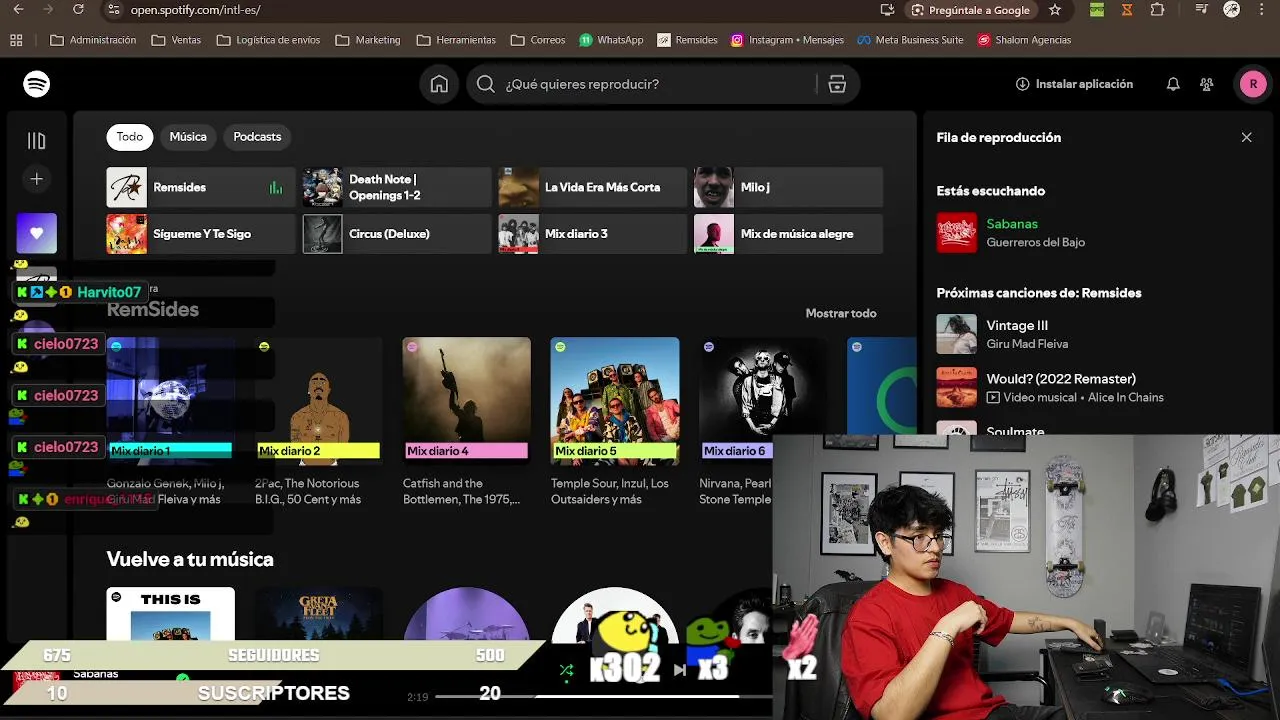The width and height of the screenshot is (1280, 720).
Task: Expand the Administración bookmarks folder
Action: (x=93, y=40)
